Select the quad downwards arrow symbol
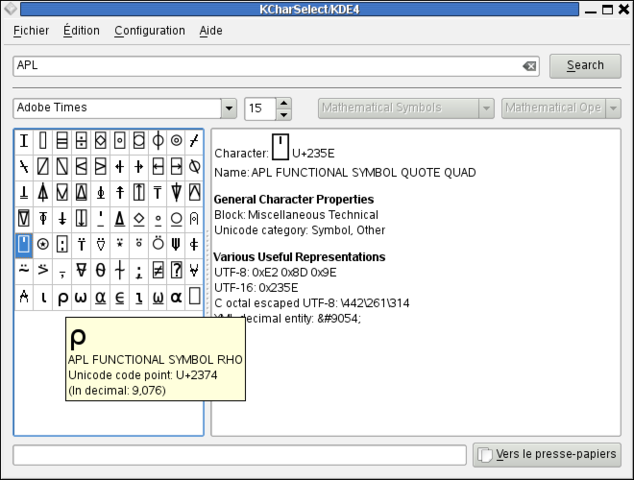Screen dimensions: 634x480 [81, 219]
